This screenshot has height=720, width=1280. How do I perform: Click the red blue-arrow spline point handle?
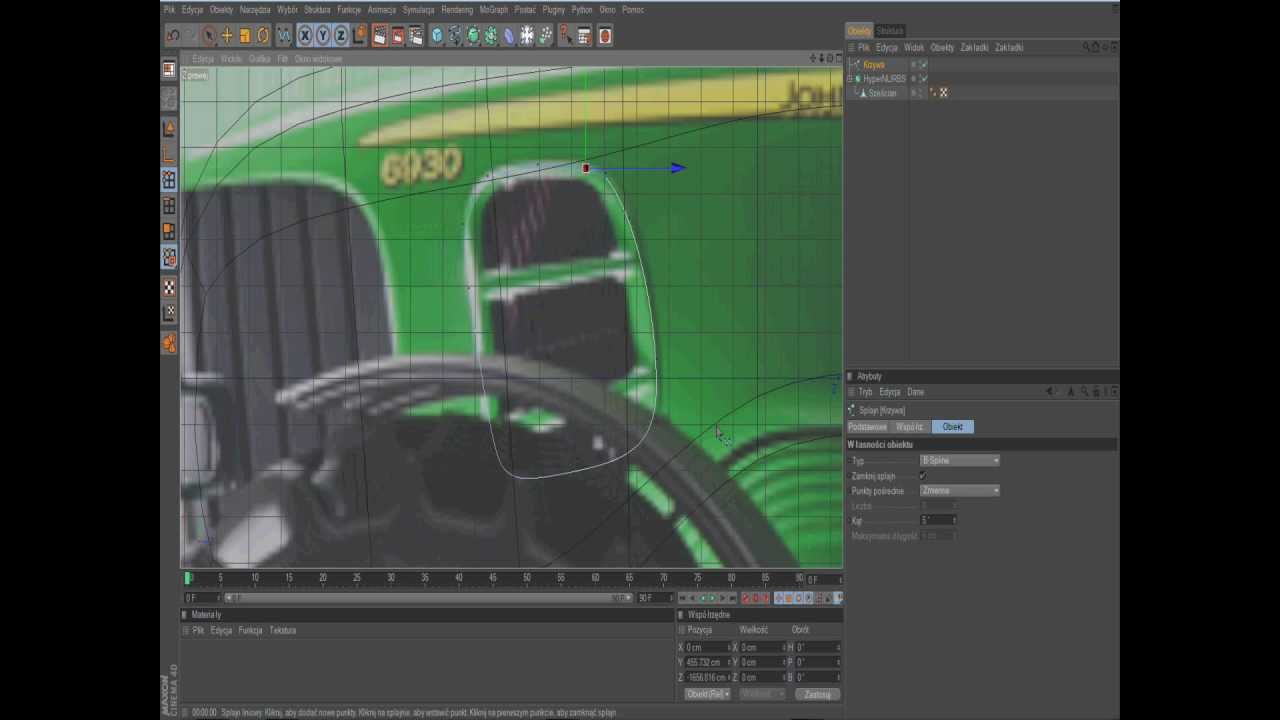click(586, 168)
